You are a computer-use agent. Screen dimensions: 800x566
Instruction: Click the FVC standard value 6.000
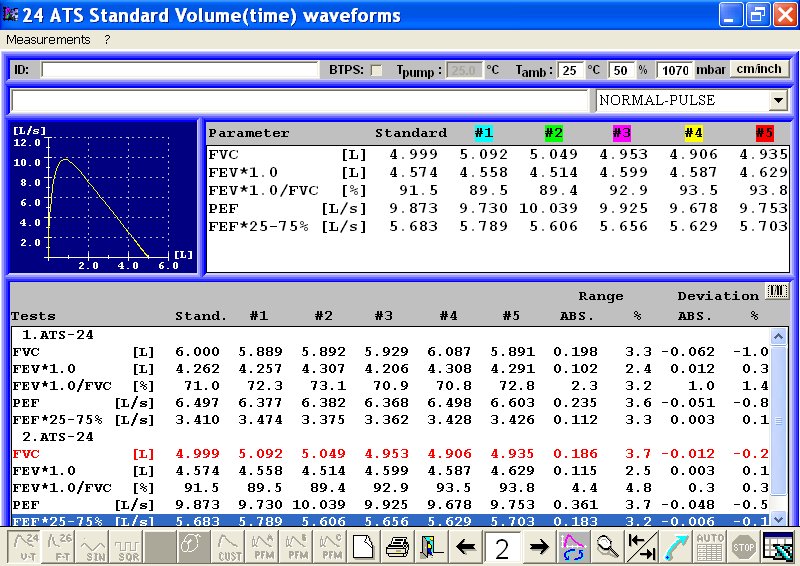(197, 352)
